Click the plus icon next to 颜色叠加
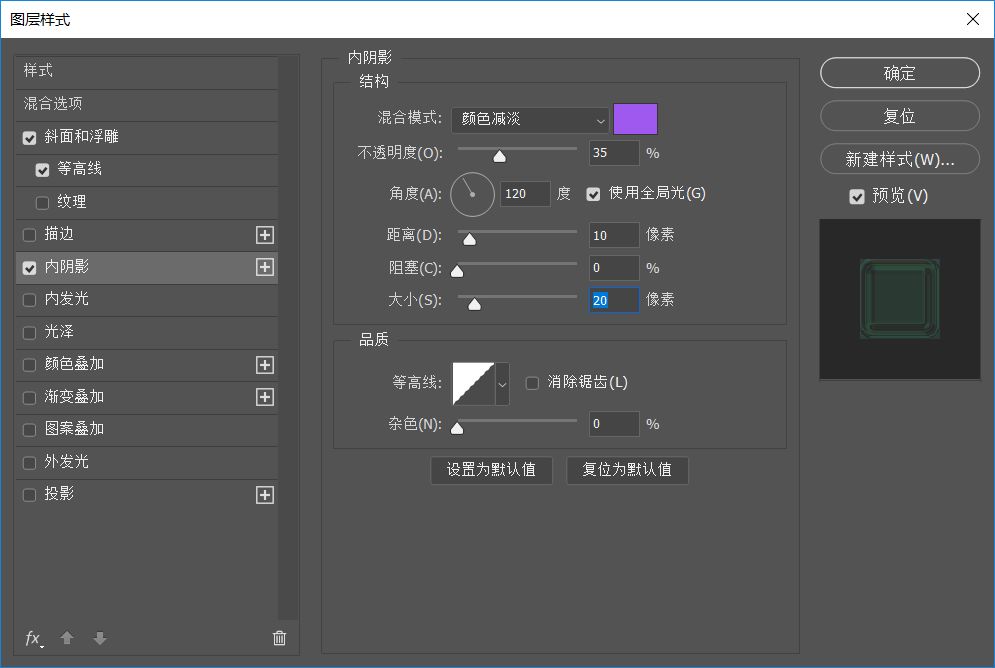 pos(264,365)
